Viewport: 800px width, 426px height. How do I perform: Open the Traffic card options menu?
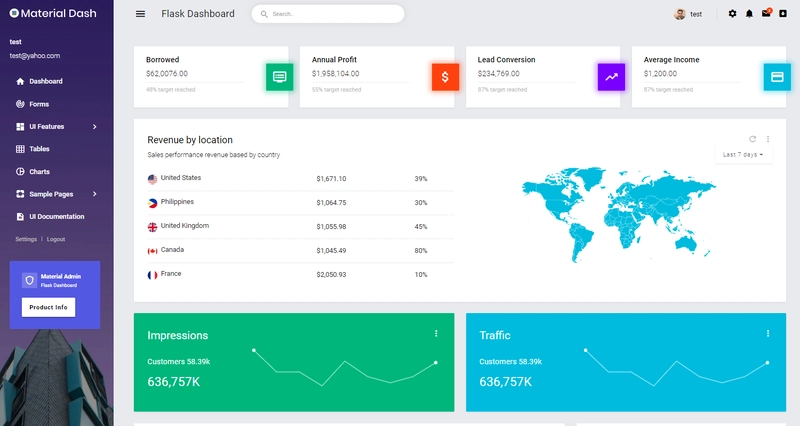coord(767,333)
